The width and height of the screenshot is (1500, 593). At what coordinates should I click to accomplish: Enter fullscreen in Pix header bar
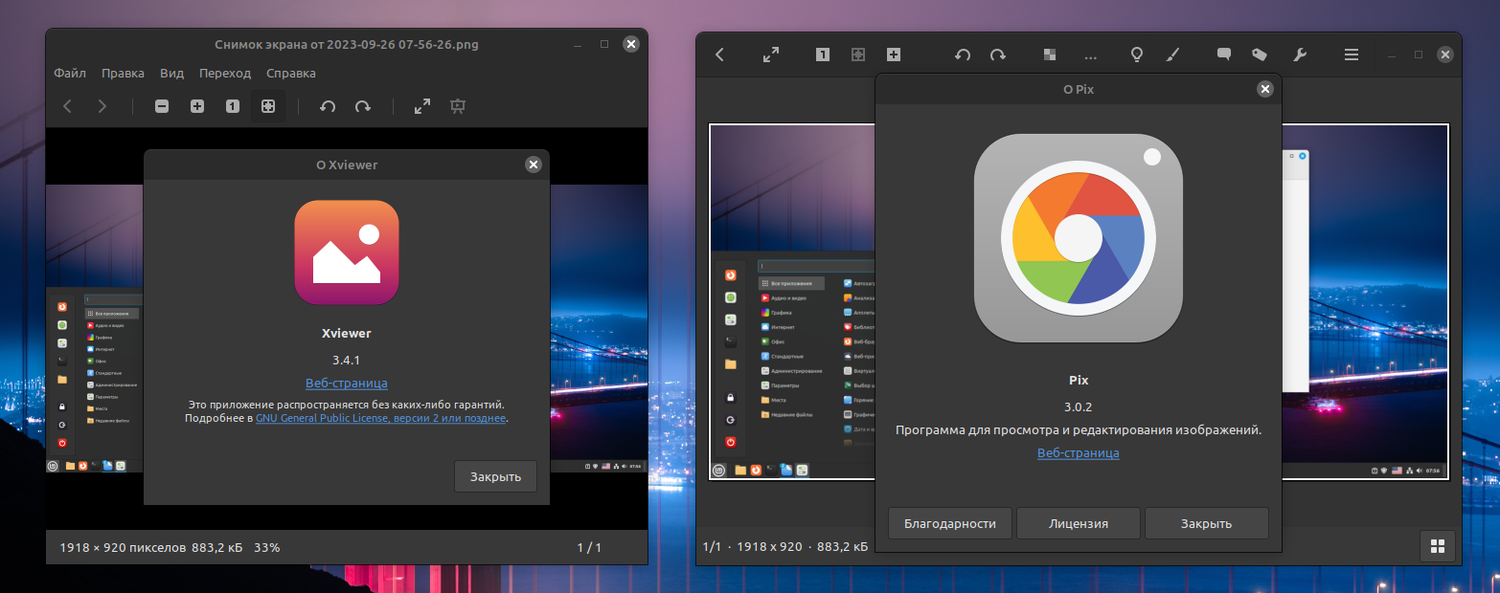coord(771,55)
